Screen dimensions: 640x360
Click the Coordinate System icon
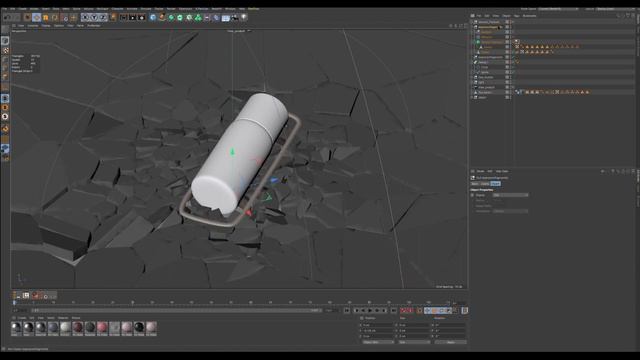coord(113,18)
